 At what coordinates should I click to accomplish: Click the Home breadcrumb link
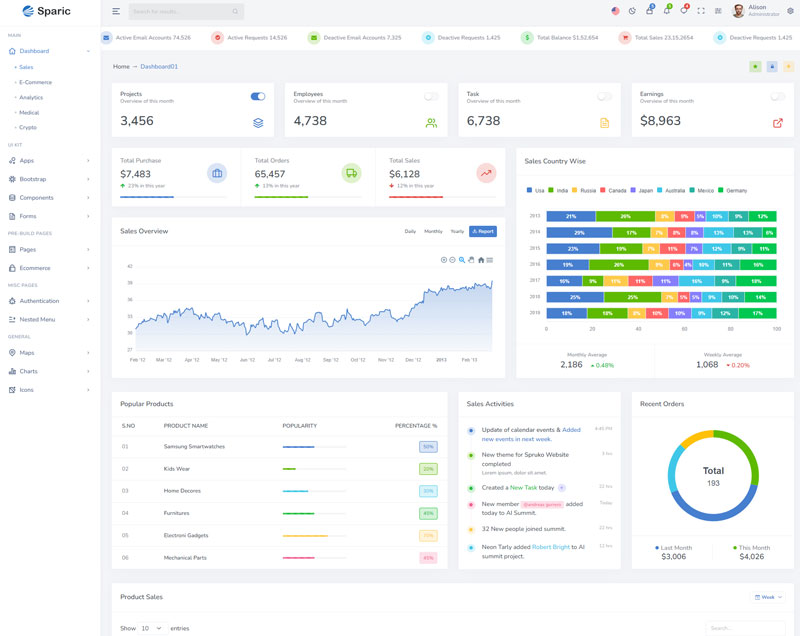[121, 66]
